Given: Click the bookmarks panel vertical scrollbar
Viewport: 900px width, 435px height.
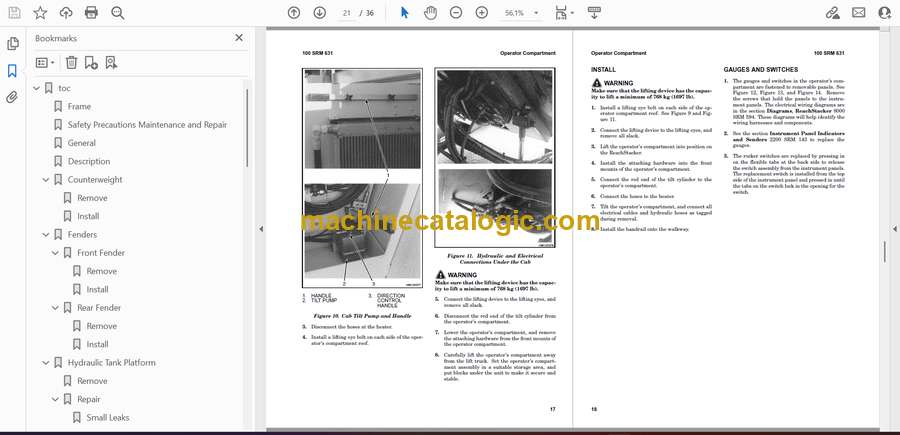Looking at the screenshot, I should 247,127.
